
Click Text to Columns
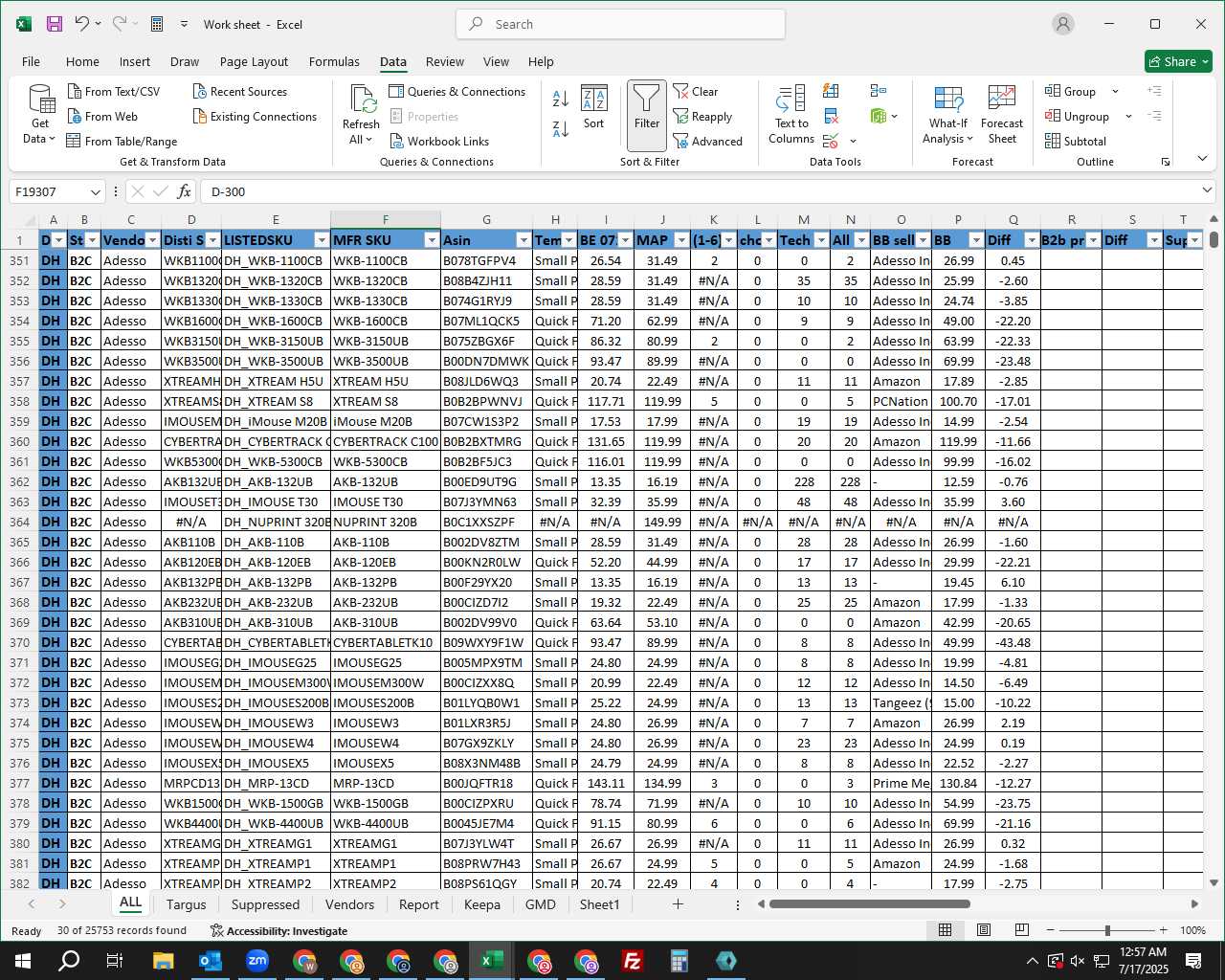pyautogui.click(x=791, y=114)
